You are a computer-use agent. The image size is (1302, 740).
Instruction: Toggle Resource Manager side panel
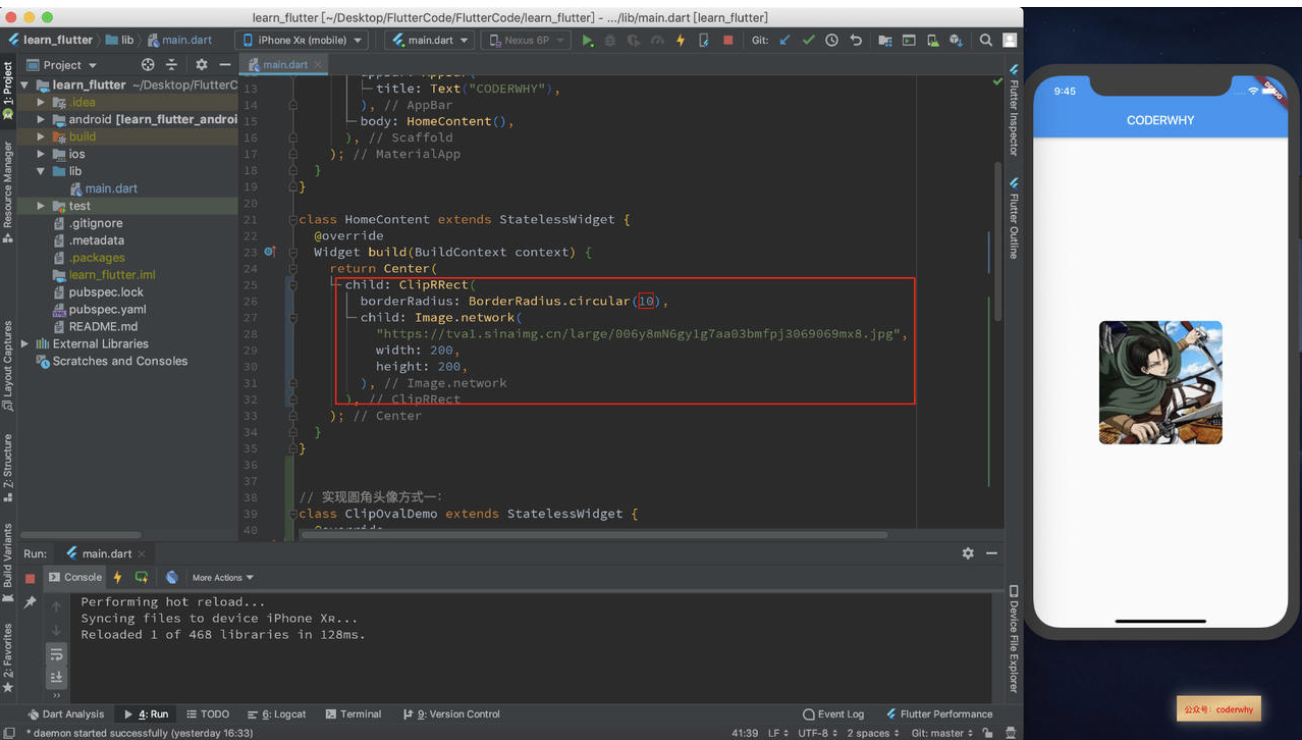(8, 192)
